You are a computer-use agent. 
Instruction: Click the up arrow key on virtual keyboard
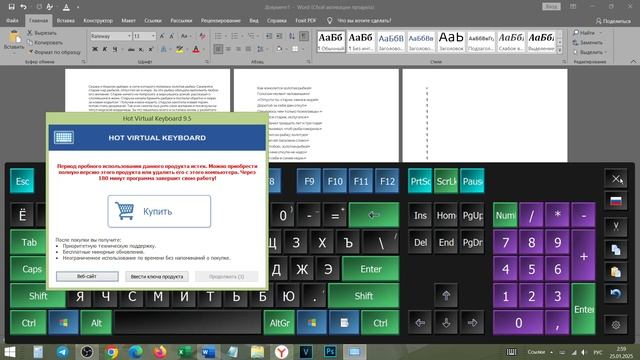(x=446, y=296)
